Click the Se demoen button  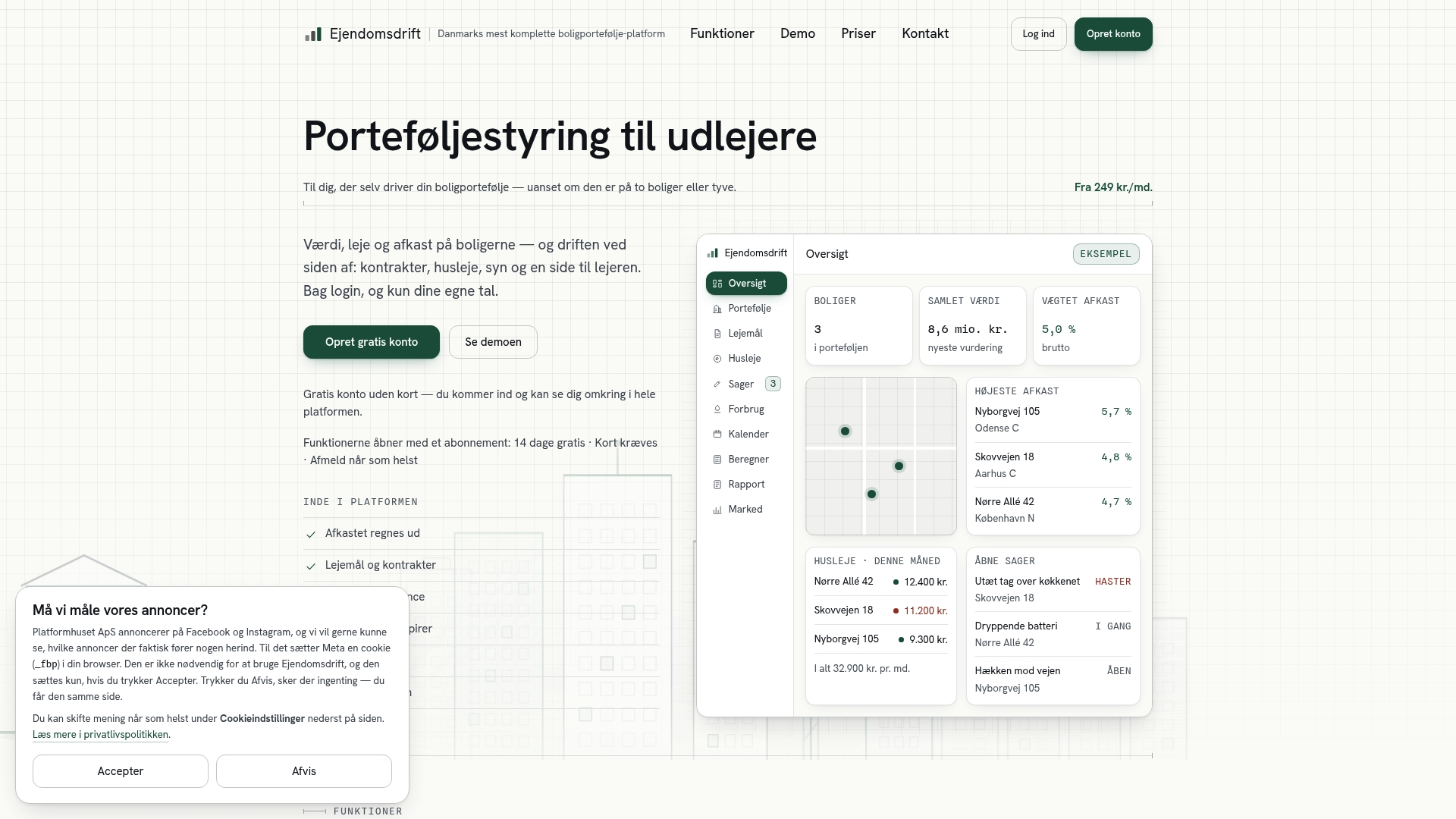[x=493, y=342]
